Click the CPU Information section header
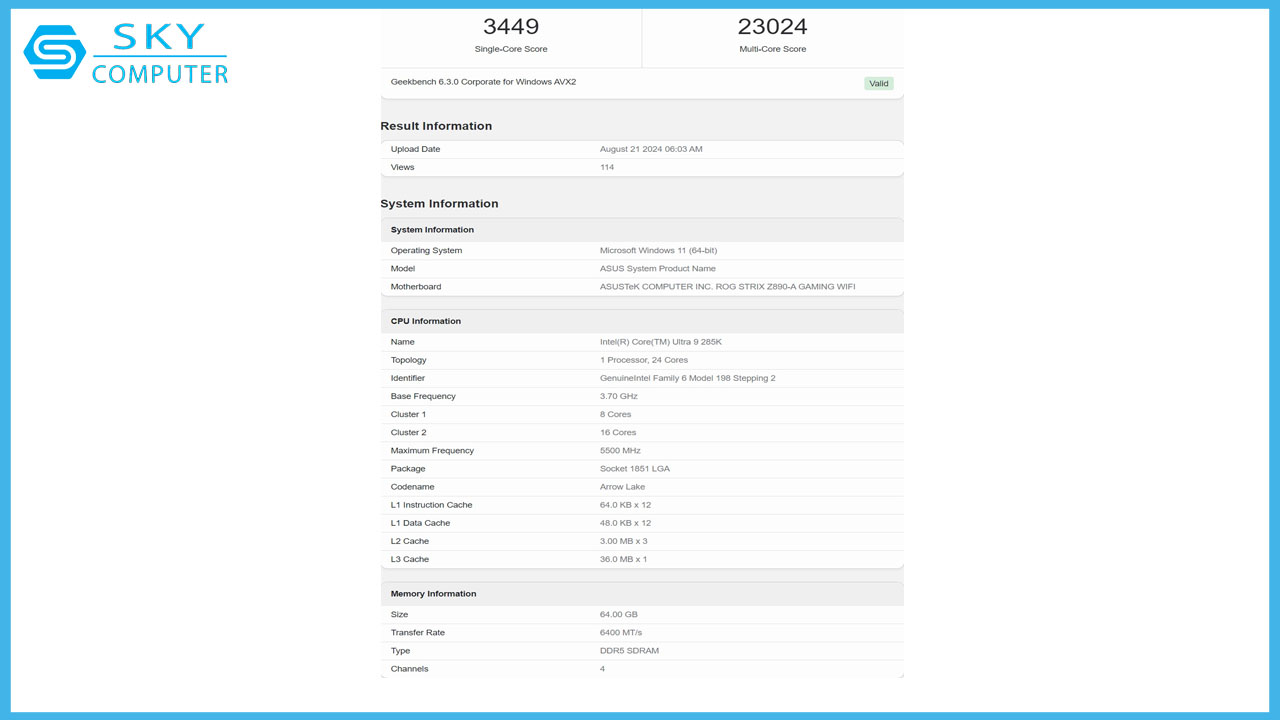The width and height of the screenshot is (1280, 720). [x=423, y=320]
